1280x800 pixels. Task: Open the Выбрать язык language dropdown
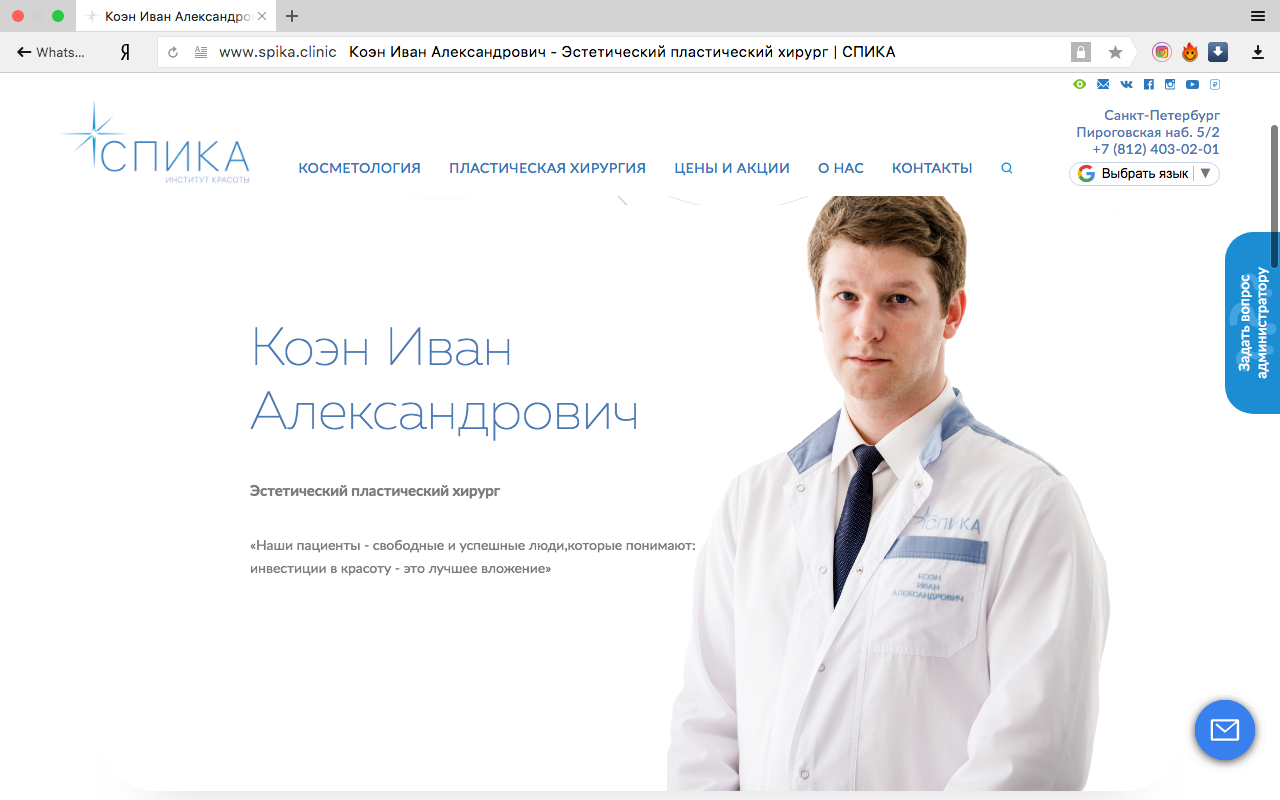pos(1144,173)
